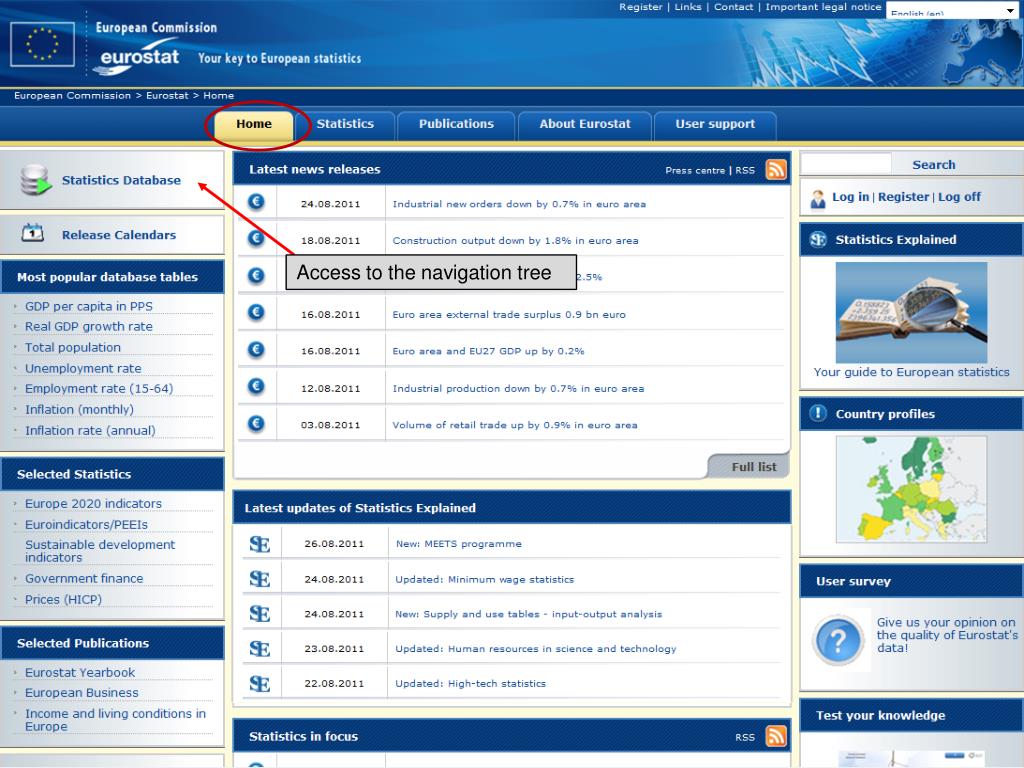Click the Contact link in top bar
Image resolution: width=1024 pixels, height=768 pixels.
point(733,7)
